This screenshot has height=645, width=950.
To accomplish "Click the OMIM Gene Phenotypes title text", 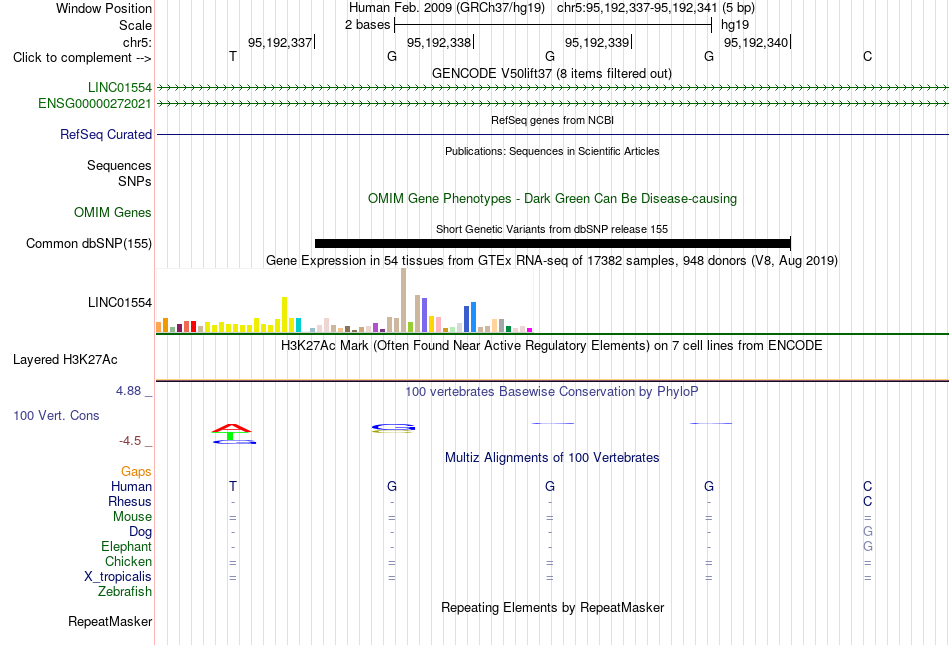I will click(x=553, y=199).
